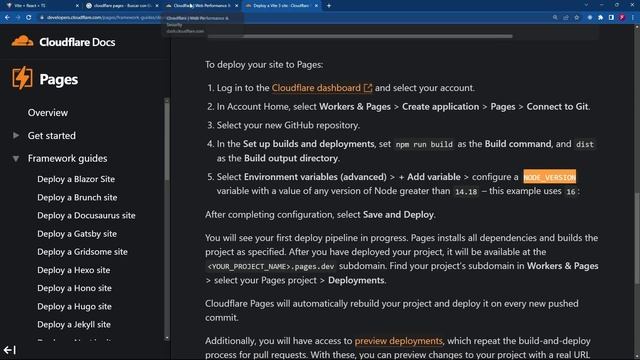Screen dimensions: 640x360
Task: Click the main page vertical scrollbar
Action: pos(637,239)
